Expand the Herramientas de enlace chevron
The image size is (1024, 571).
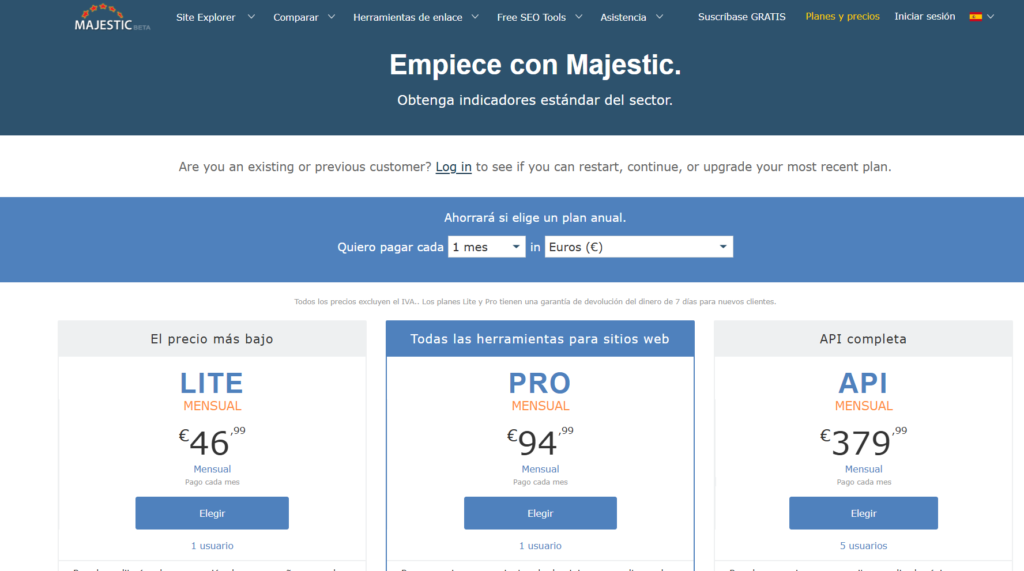pyautogui.click(x=475, y=17)
